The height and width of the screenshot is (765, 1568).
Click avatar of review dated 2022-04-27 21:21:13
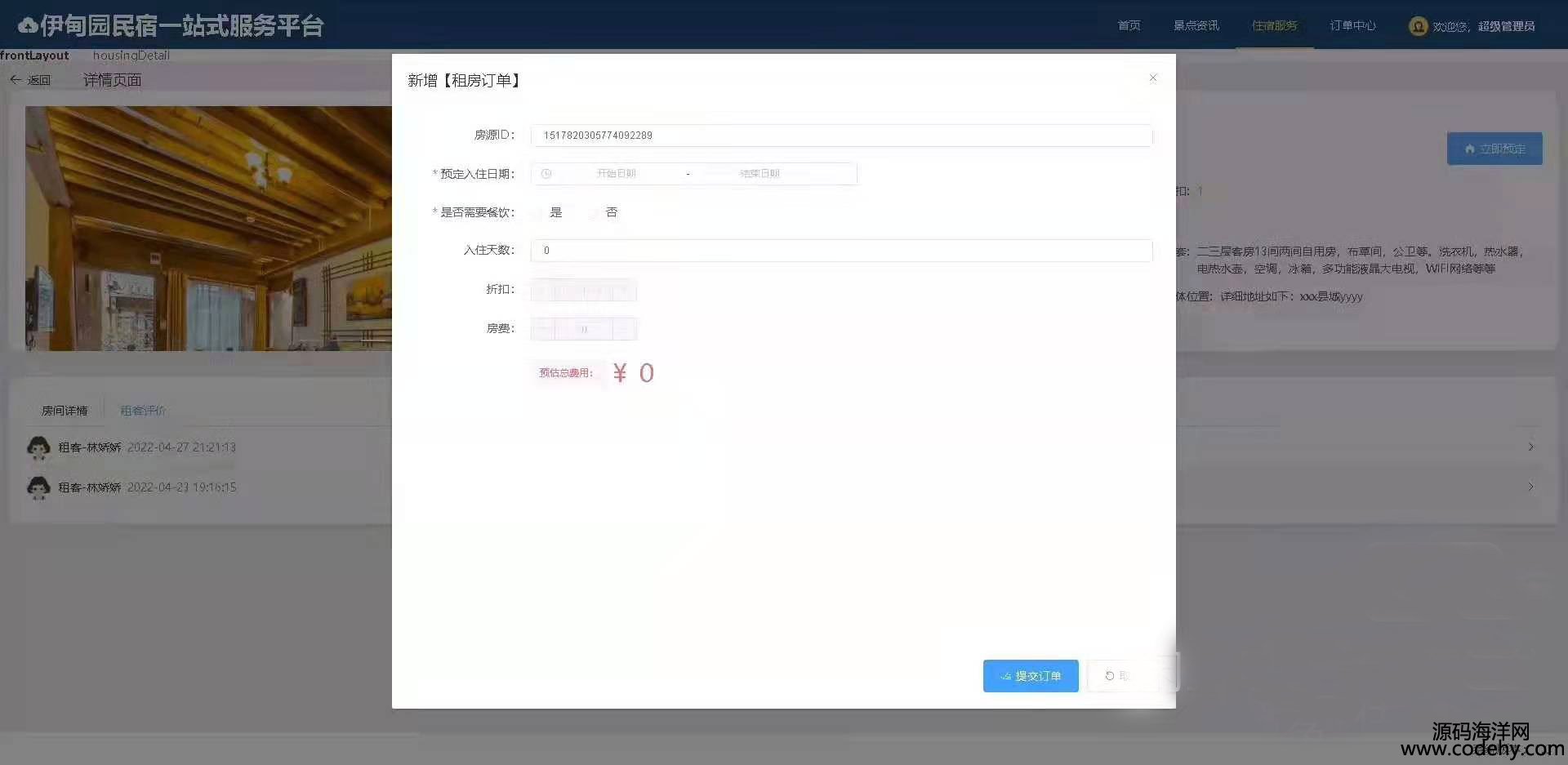38,447
